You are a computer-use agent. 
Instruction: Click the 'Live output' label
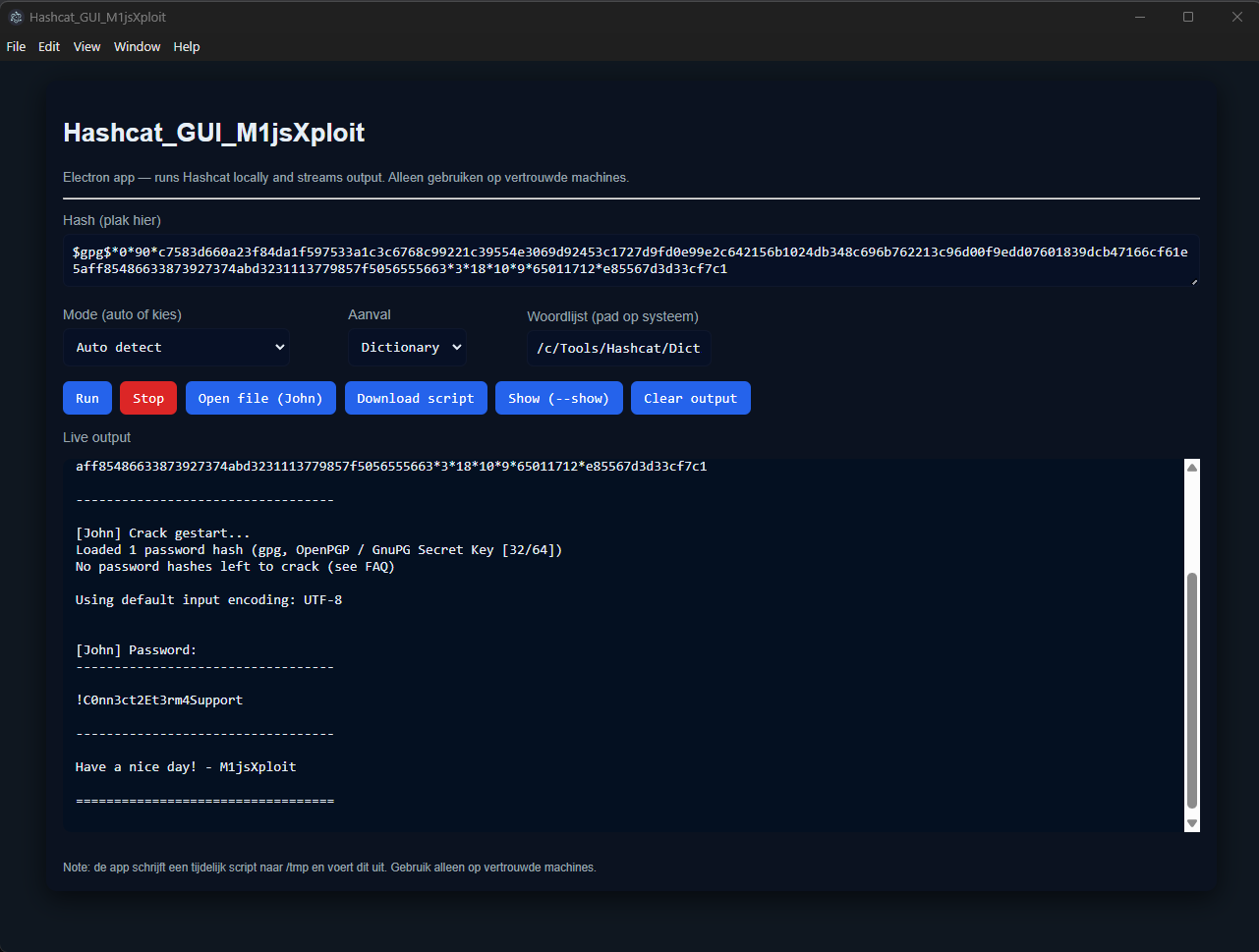click(x=97, y=437)
